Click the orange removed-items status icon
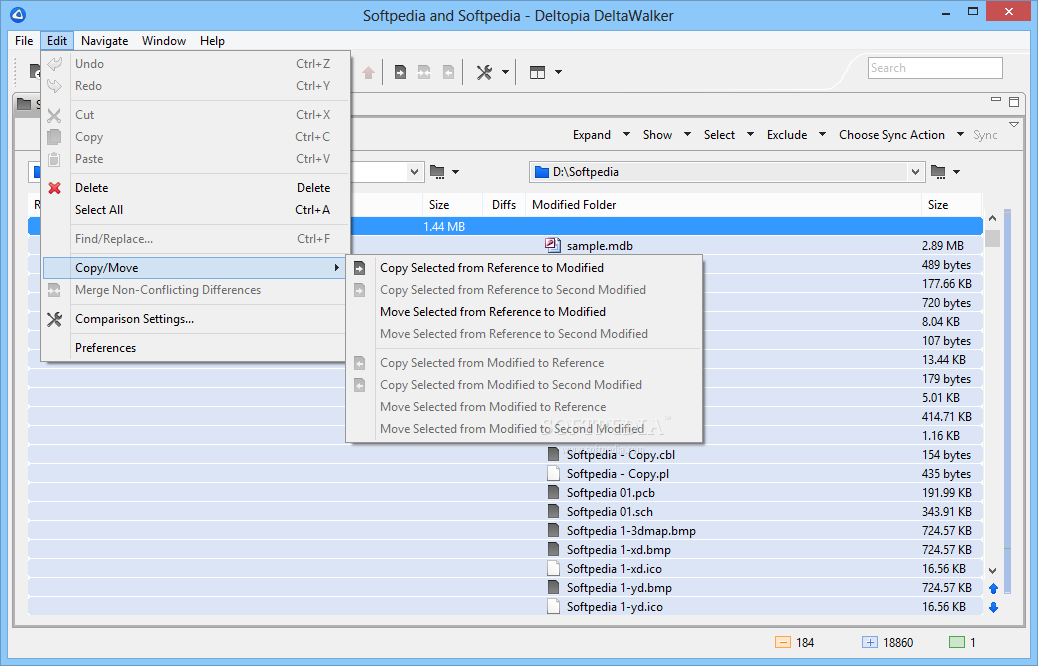 782,642
